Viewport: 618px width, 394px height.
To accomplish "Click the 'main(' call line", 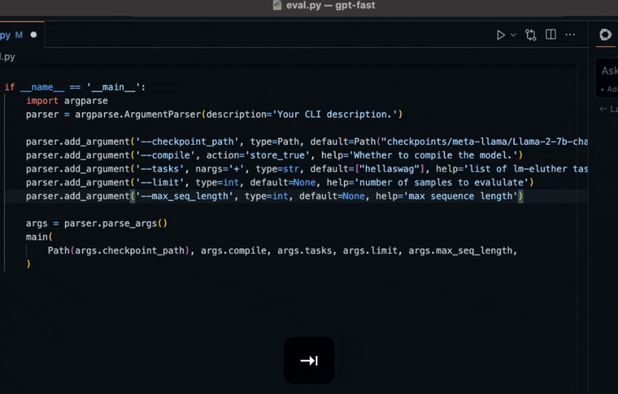I will click(x=39, y=237).
